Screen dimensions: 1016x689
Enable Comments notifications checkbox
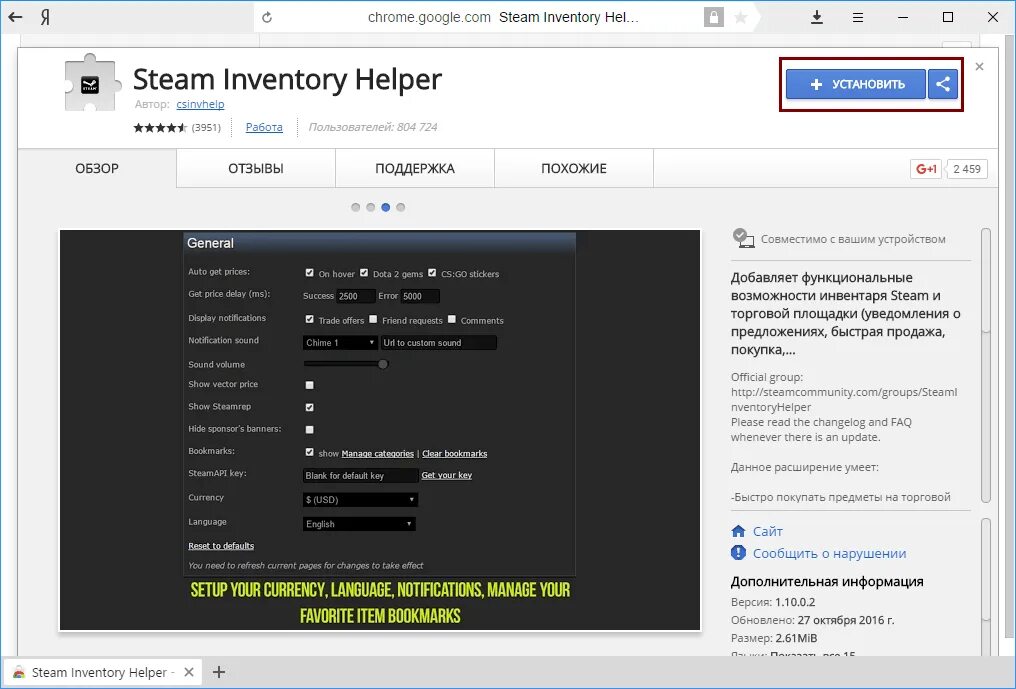452,320
